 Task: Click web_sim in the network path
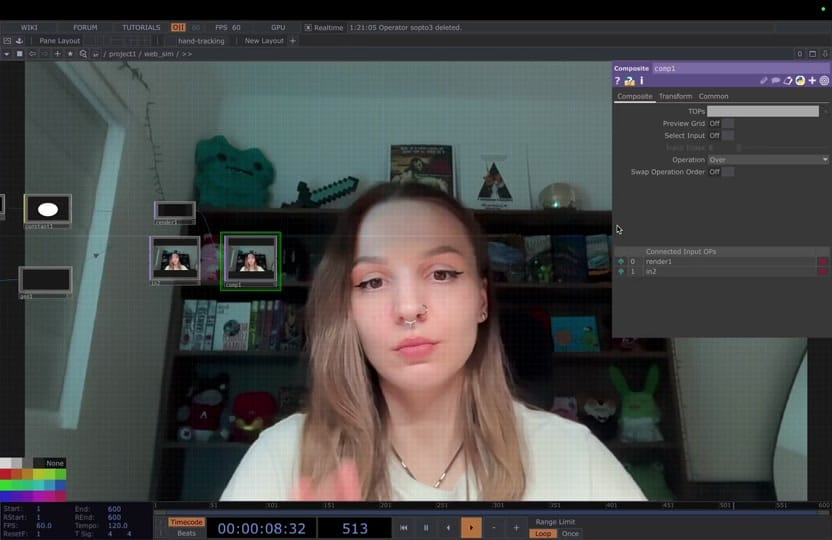pyautogui.click(x=159, y=54)
